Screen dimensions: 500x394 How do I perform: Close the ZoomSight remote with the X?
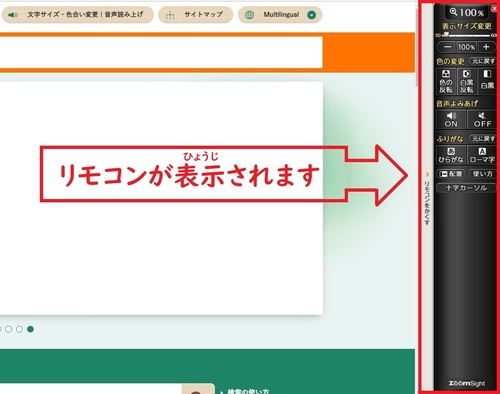coord(494,8)
